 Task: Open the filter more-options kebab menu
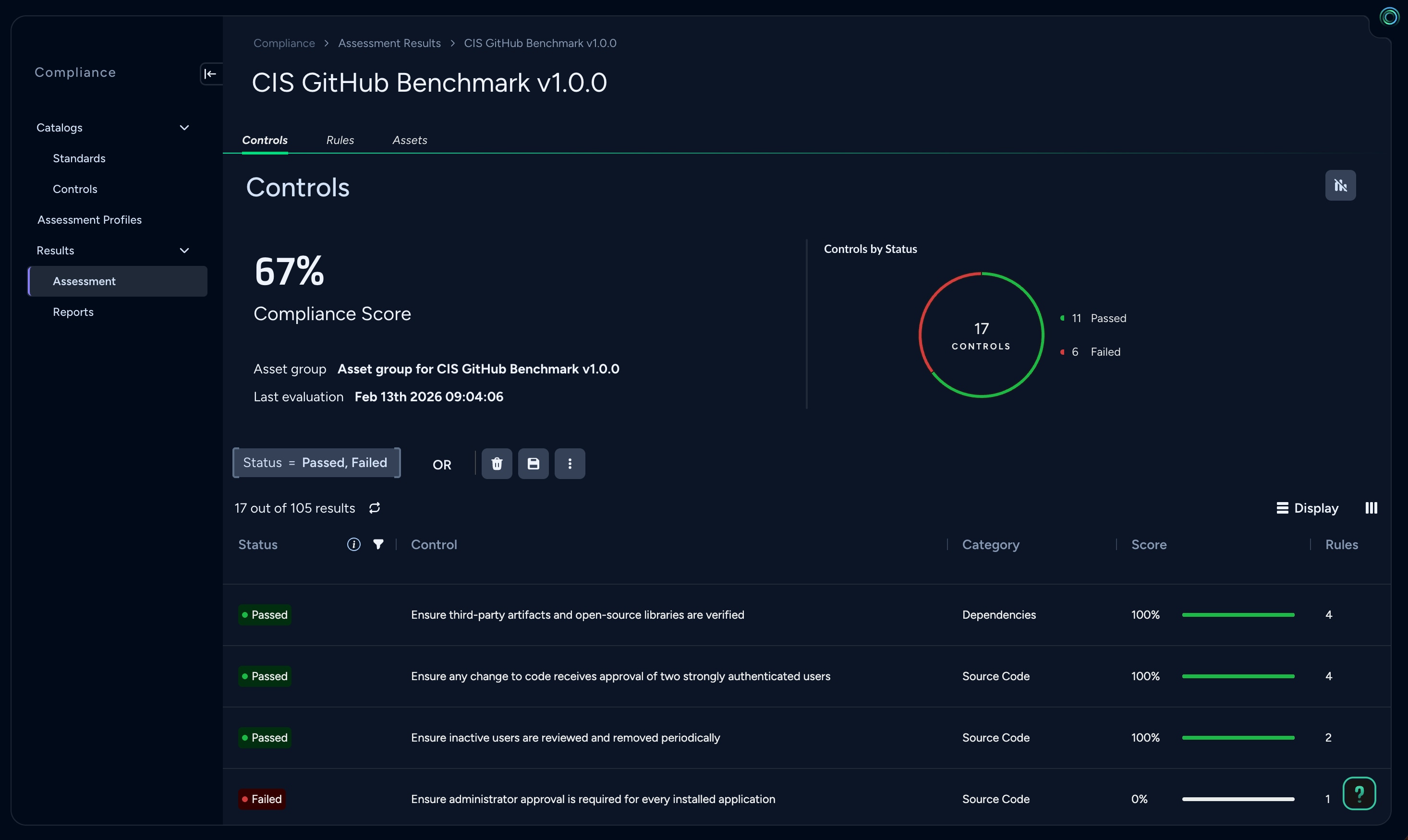[569, 464]
